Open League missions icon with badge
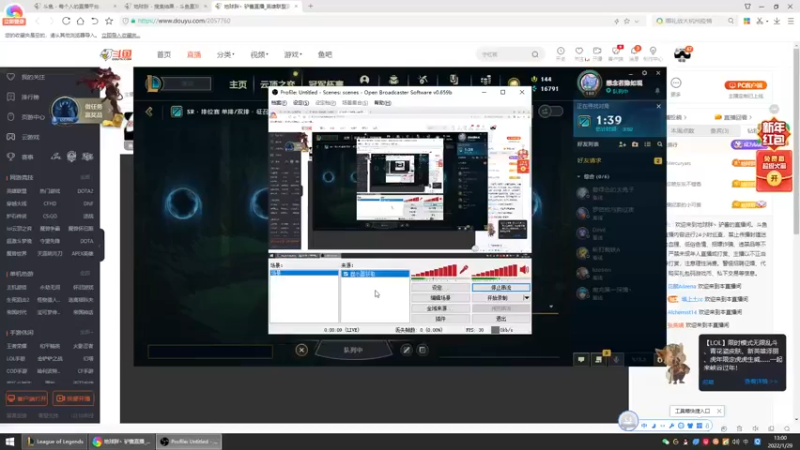Viewport: 800px width, 450px height. pyautogui.click(x=599, y=359)
